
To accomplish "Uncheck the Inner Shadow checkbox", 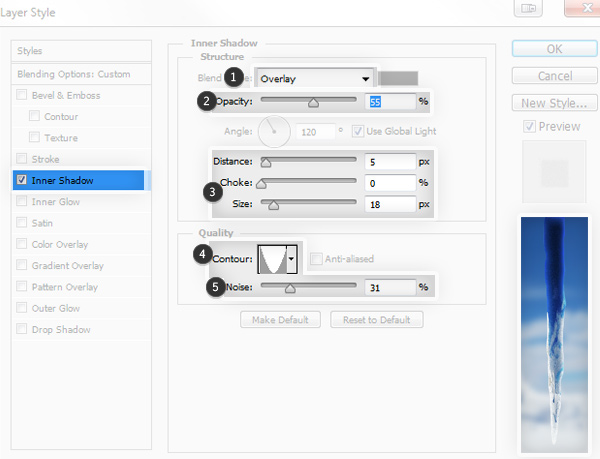I will 22,180.
